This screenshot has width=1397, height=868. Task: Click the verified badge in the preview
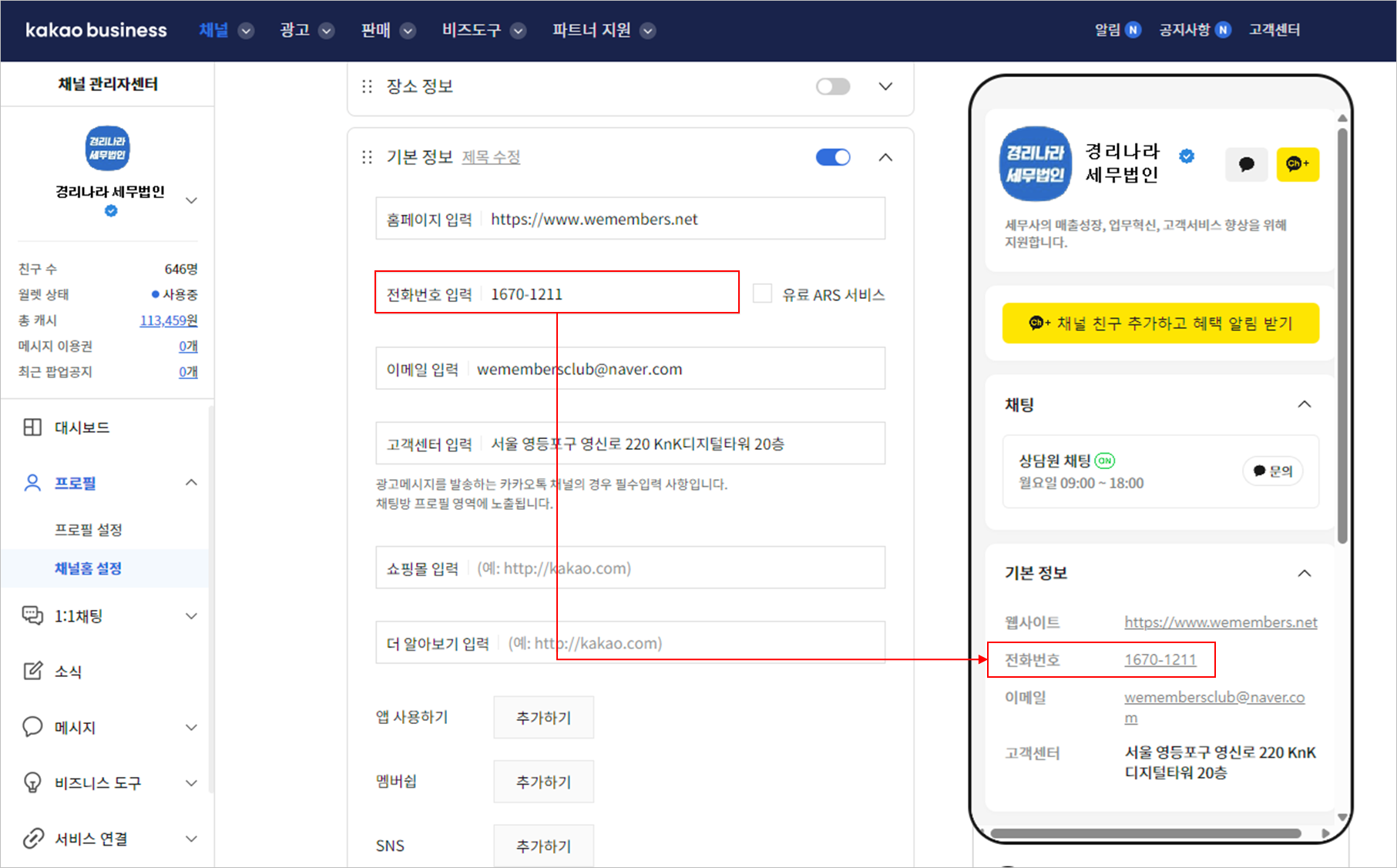pos(1187,156)
